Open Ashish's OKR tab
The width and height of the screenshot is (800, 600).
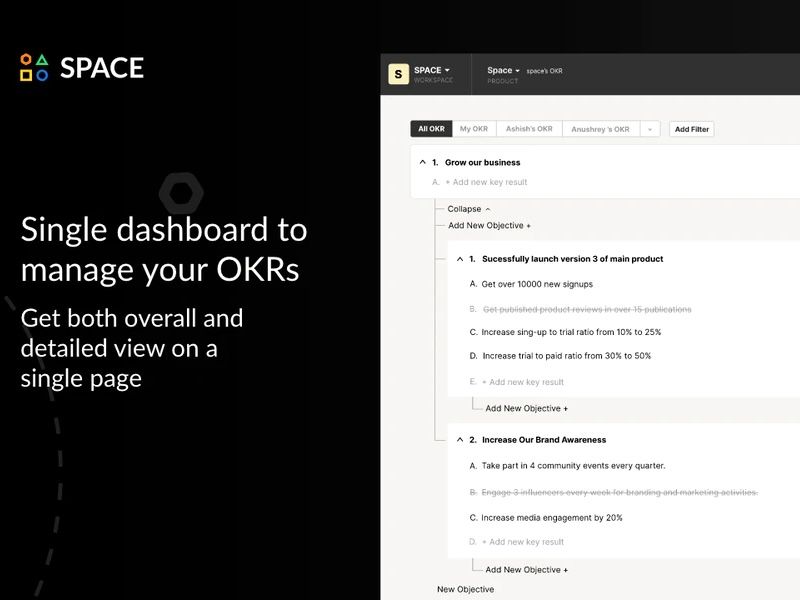pos(530,128)
